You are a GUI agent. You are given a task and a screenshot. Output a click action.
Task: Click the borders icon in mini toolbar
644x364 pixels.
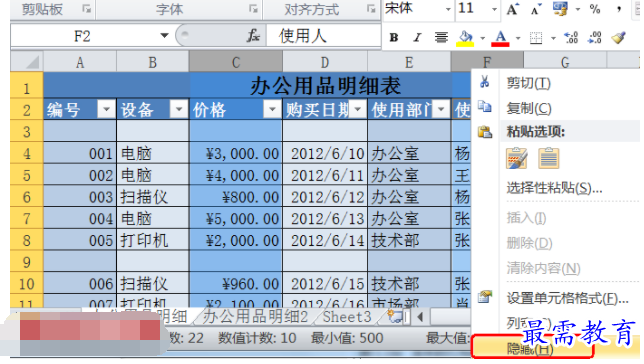[x=536, y=38]
